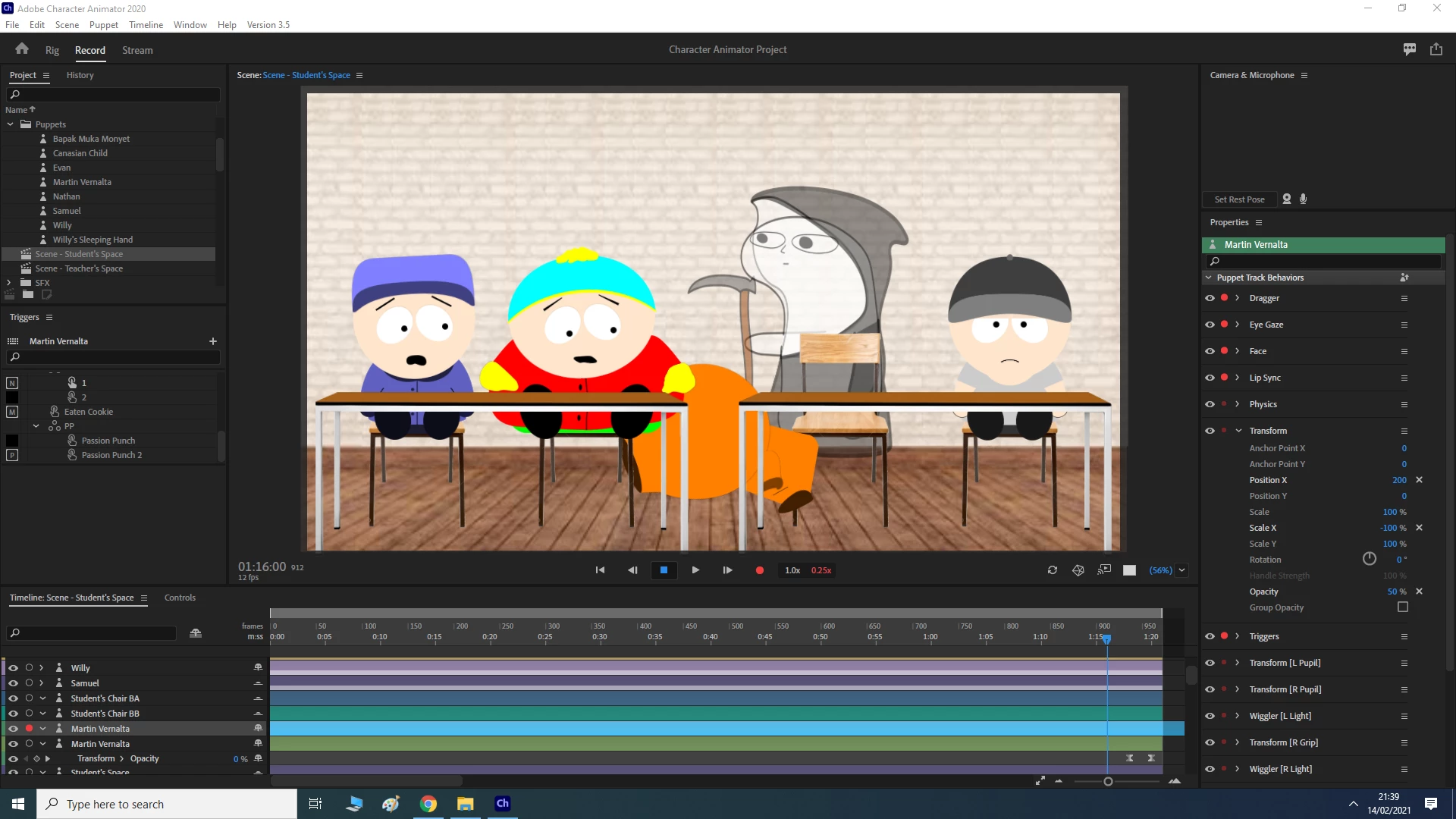This screenshot has width=1456, height=819.
Task: Click the timeline zoom slider handle
Action: pos(1108,781)
